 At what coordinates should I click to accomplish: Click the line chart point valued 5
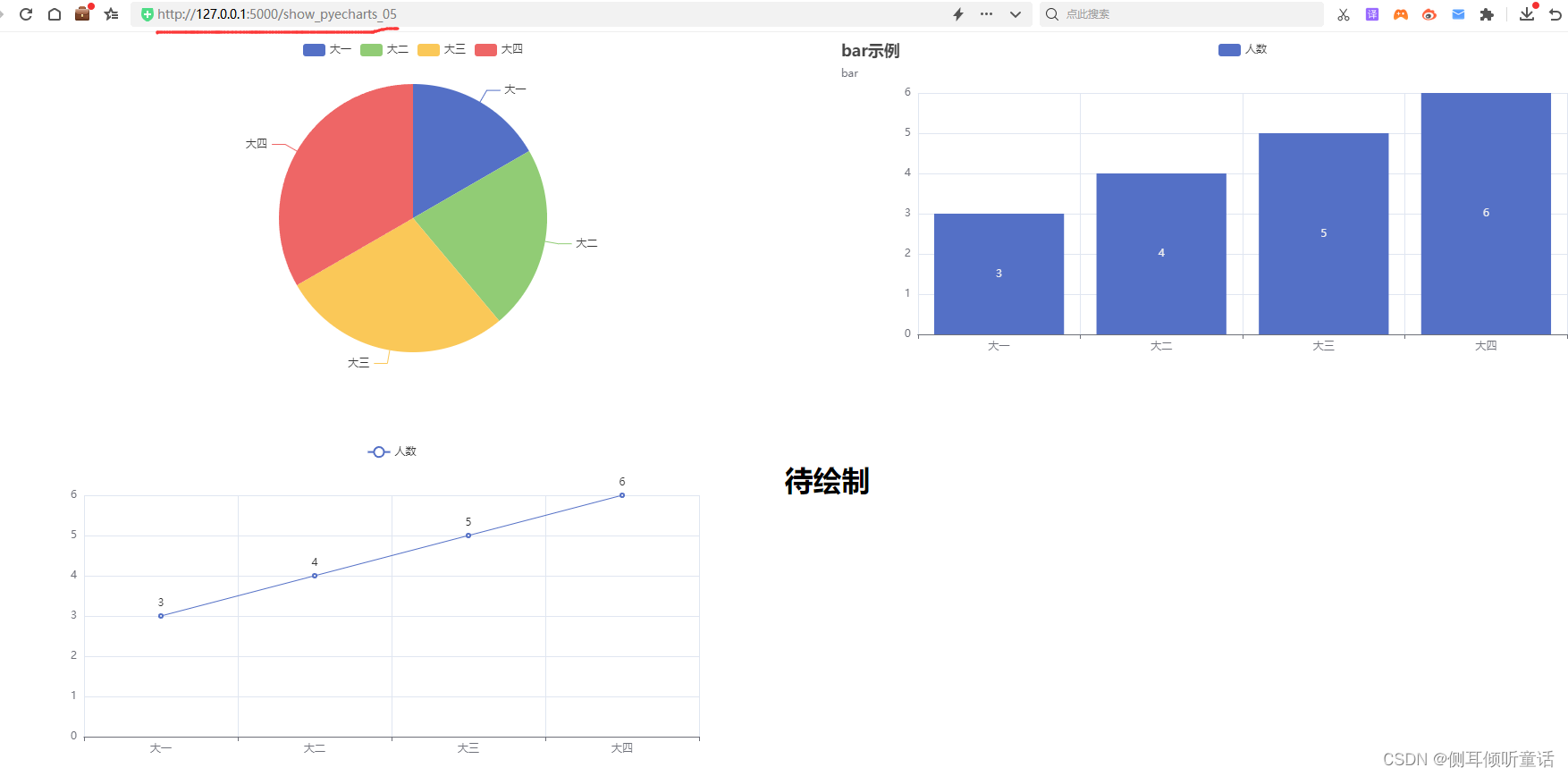coord(468,536)
